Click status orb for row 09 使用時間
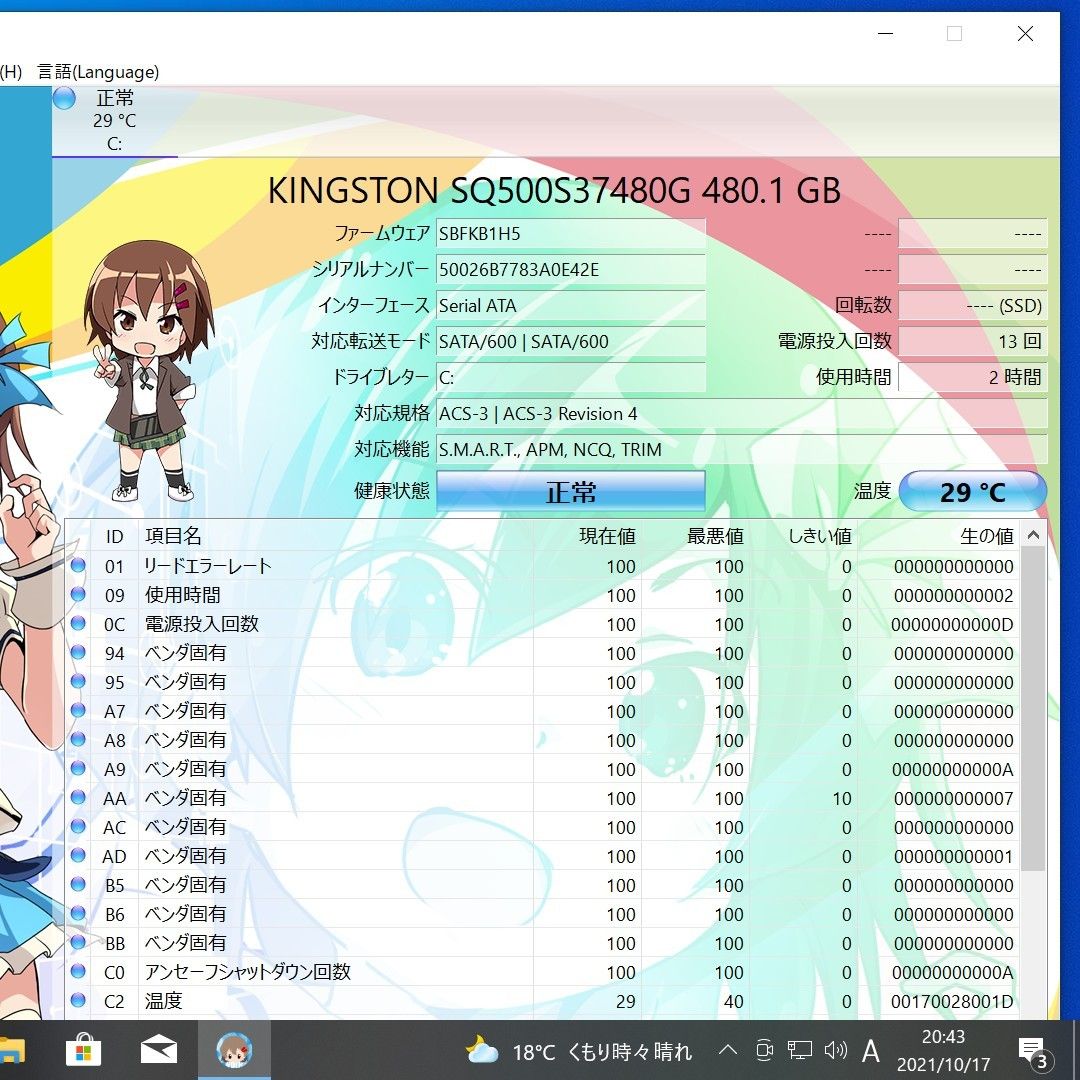1080x1080 pixels. [78, 594]
